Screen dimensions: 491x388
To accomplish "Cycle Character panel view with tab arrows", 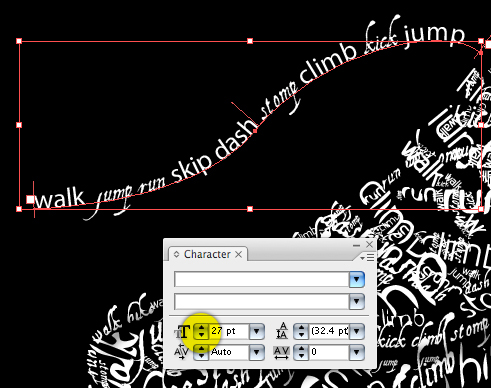I will pyautogui.click(x=177, y=255).
